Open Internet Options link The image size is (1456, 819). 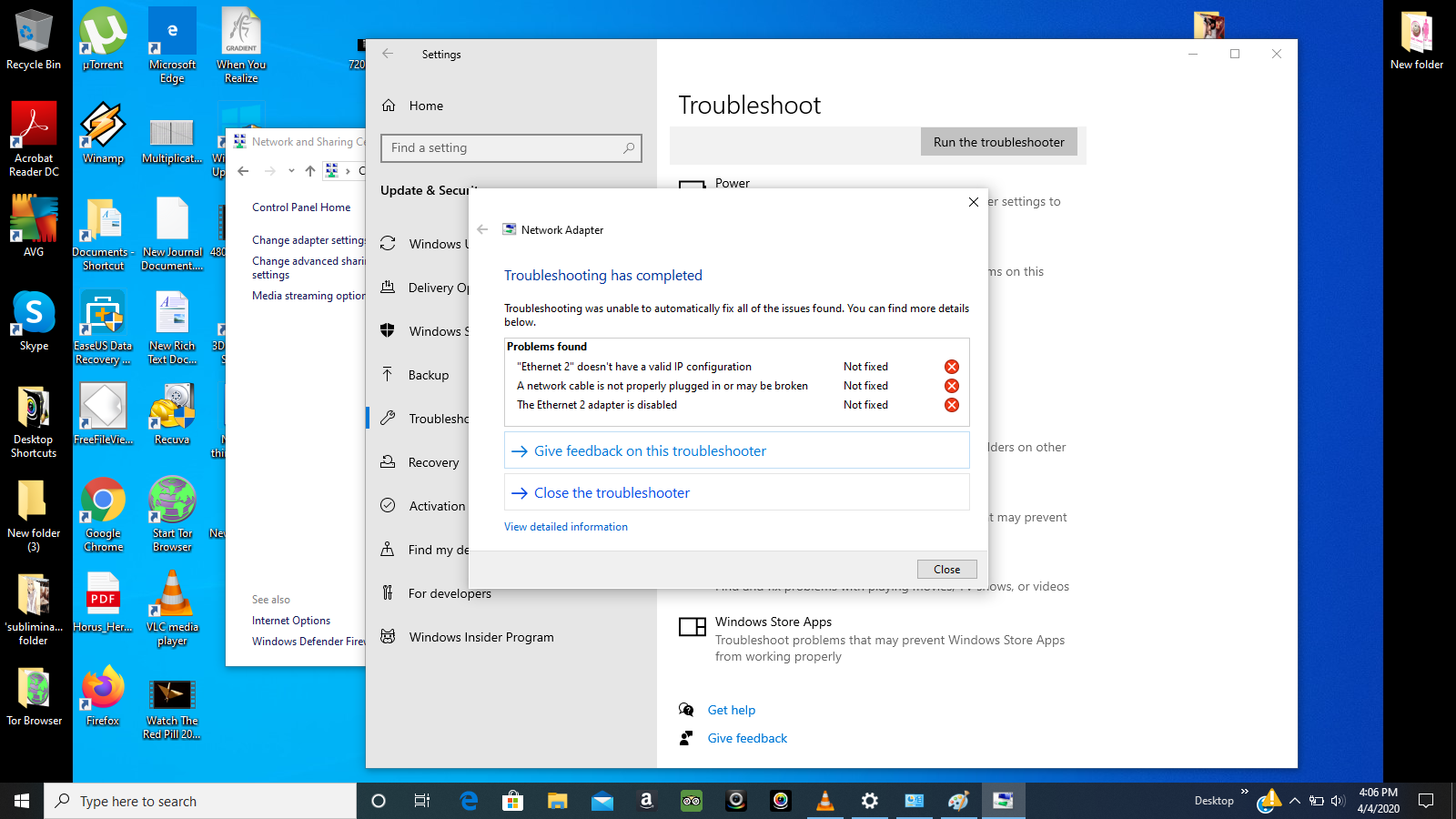point(291,621)
